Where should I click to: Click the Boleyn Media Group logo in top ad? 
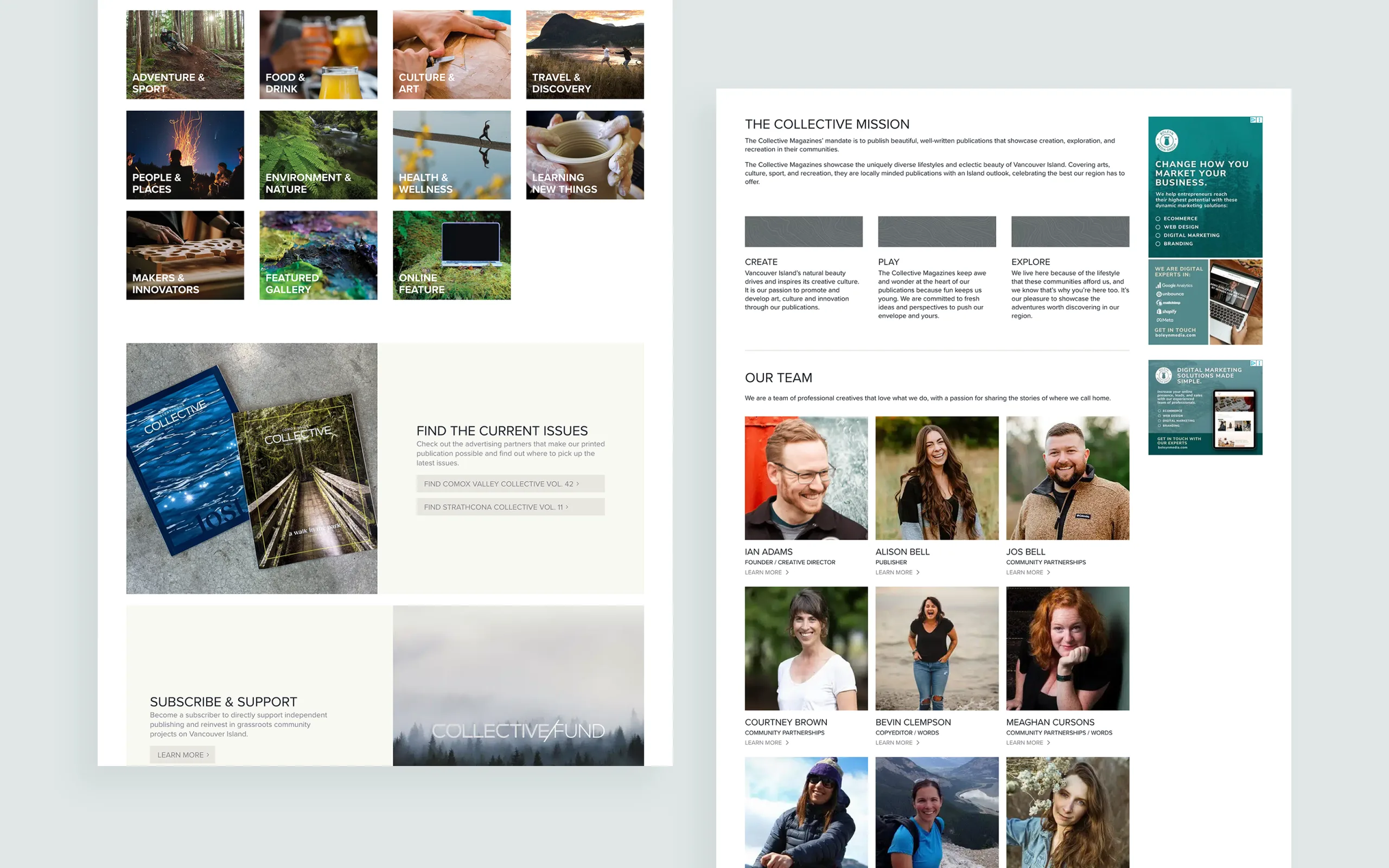[x=1167, y=141]
